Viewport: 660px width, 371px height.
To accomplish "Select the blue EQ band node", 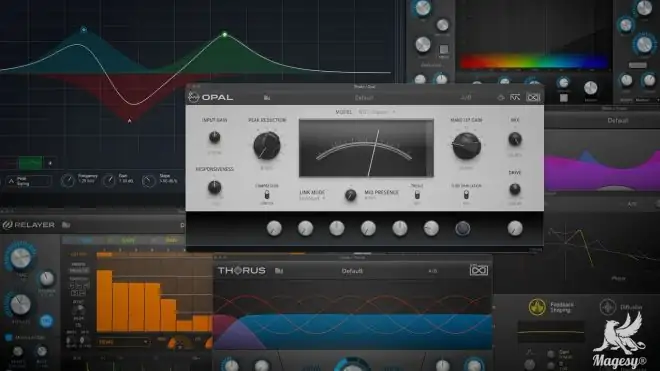I will pyautogui.click(x=84, y=29).
